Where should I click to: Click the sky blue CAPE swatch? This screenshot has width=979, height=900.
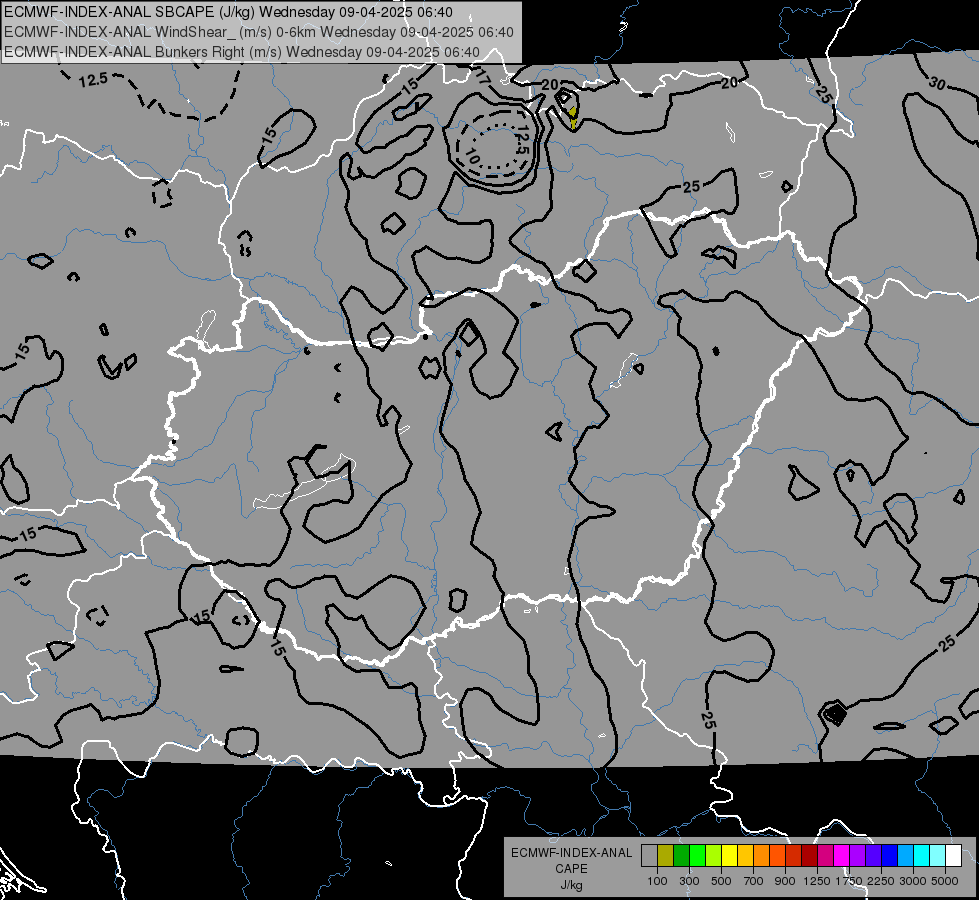point(906,856)
